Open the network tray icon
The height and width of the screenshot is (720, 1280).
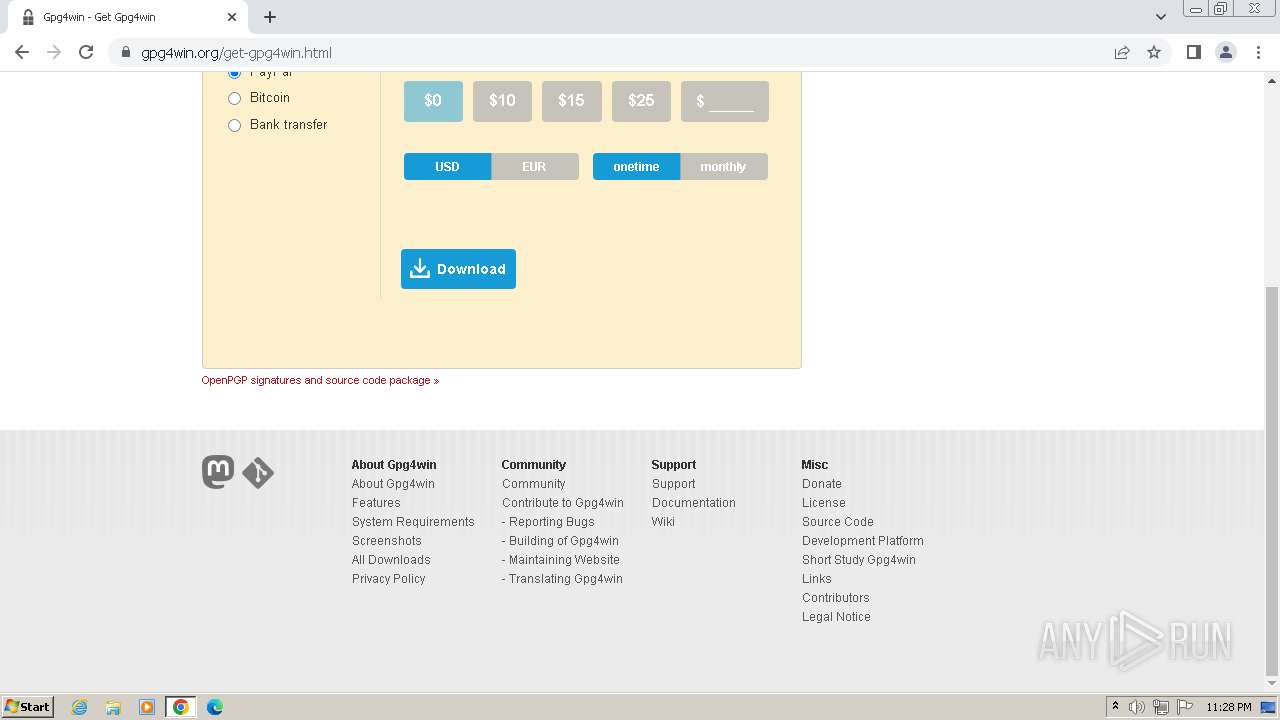1161,707
